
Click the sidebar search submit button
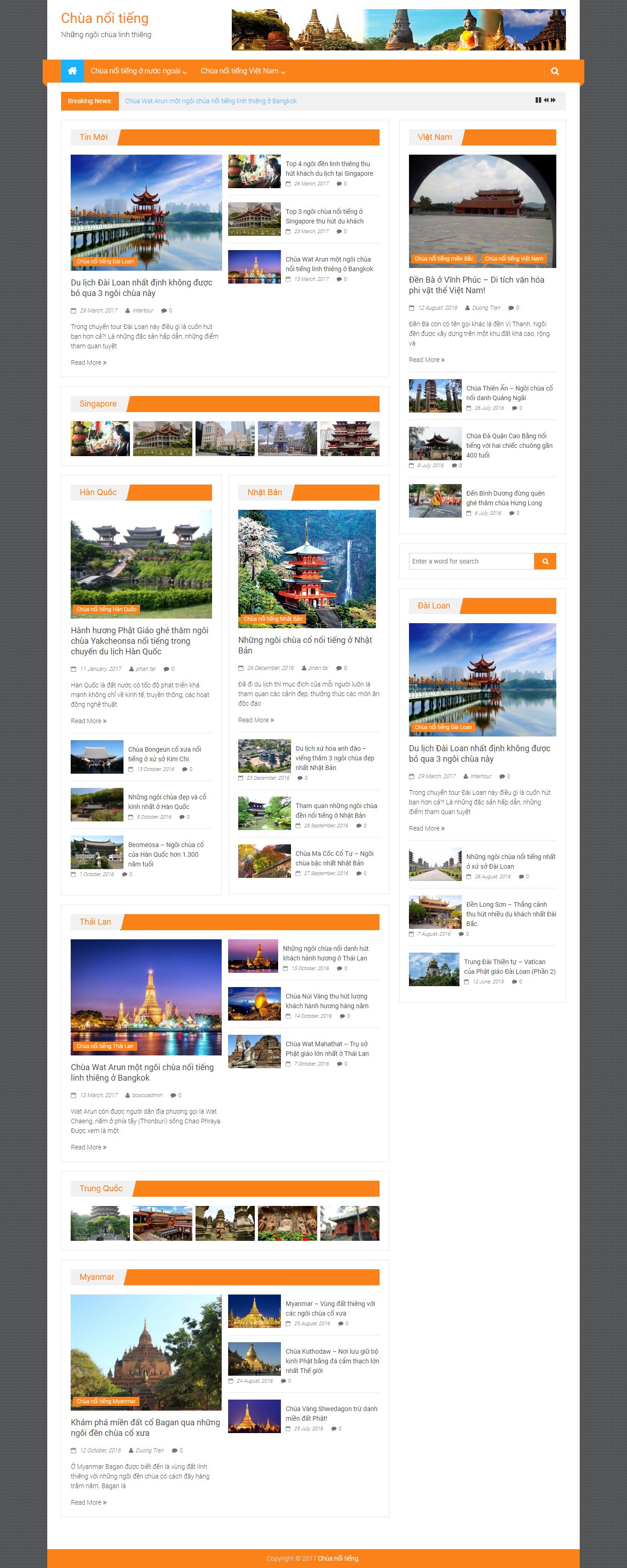(545, 561)
